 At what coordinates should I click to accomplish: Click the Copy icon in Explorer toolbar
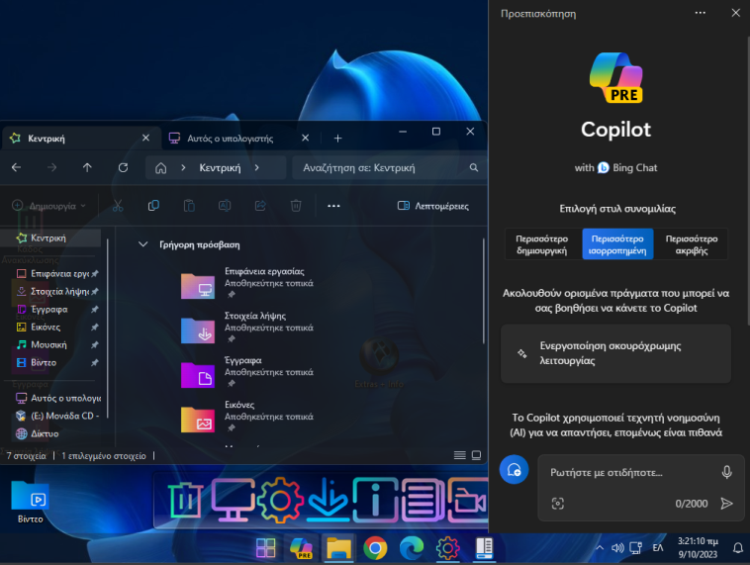pos(154,206)
